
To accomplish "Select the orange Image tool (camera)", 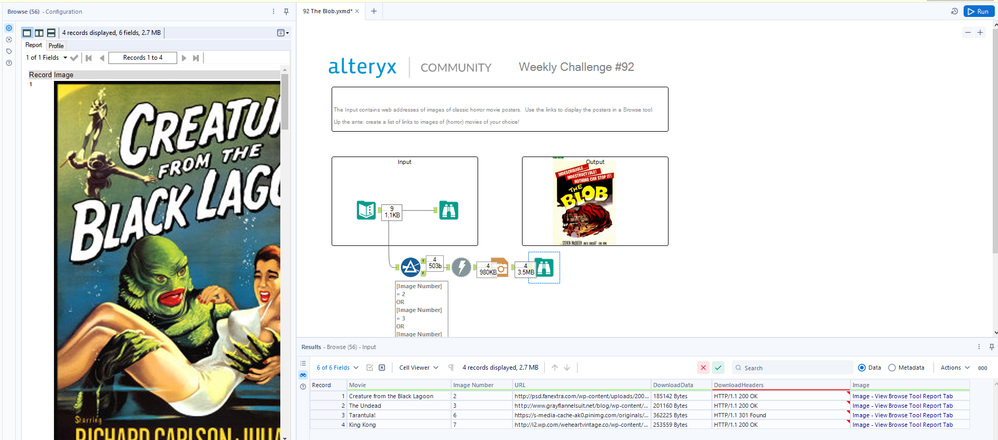I will [x=501, y=267].
